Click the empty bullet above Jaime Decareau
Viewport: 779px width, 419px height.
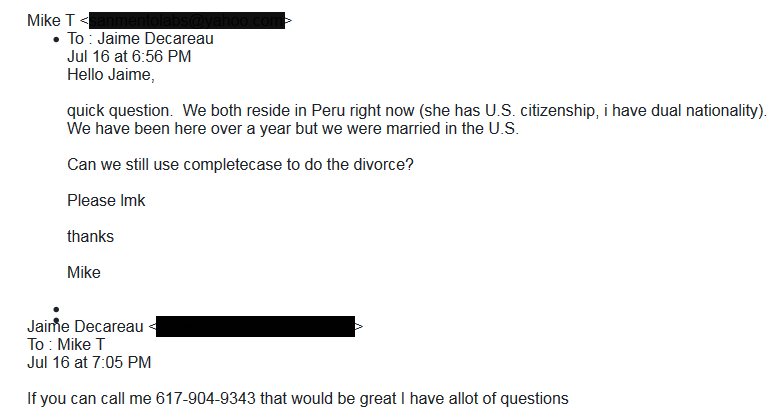56,309
